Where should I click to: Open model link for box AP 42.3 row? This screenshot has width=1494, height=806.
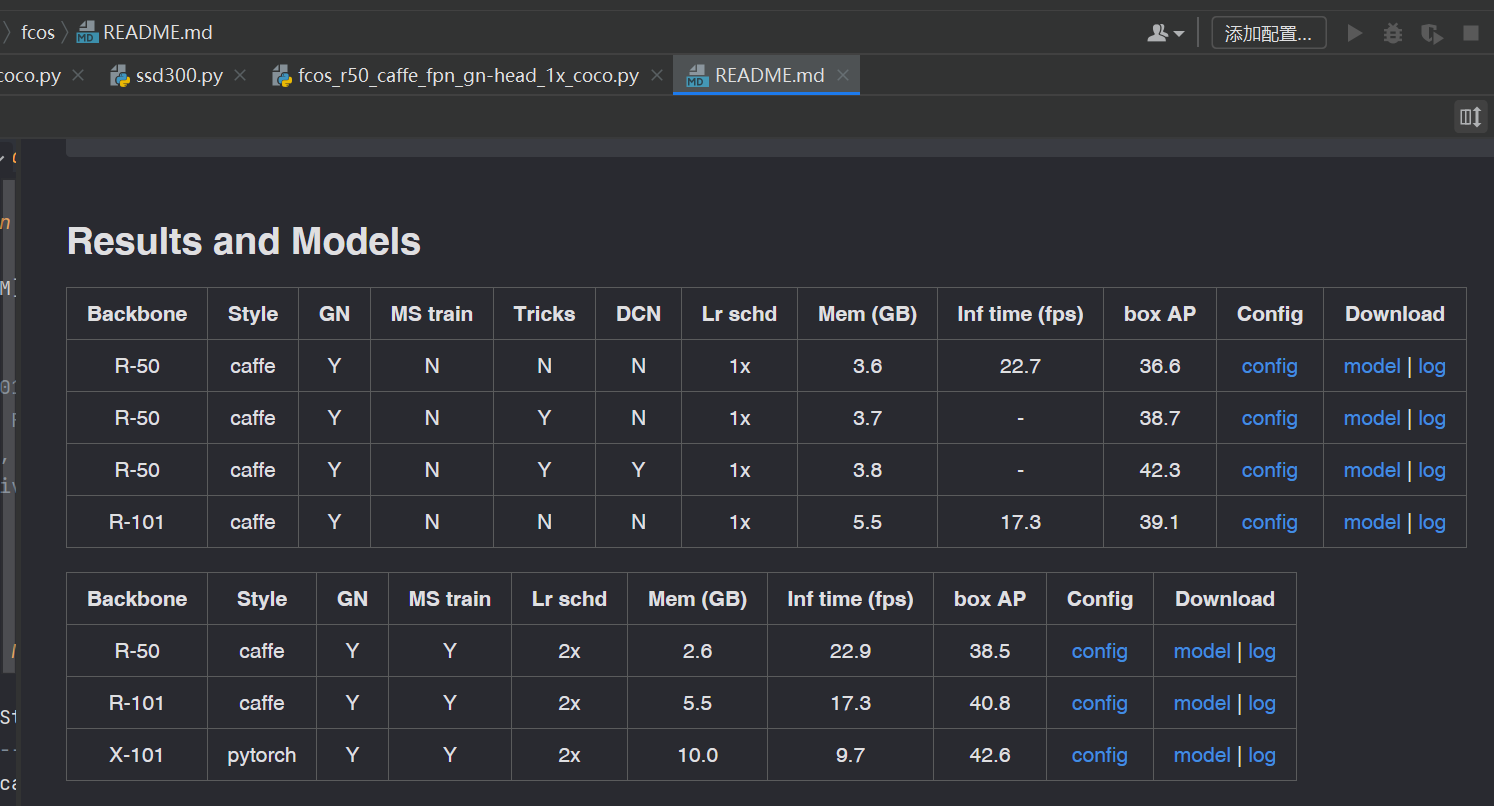tap(1372, 470)
